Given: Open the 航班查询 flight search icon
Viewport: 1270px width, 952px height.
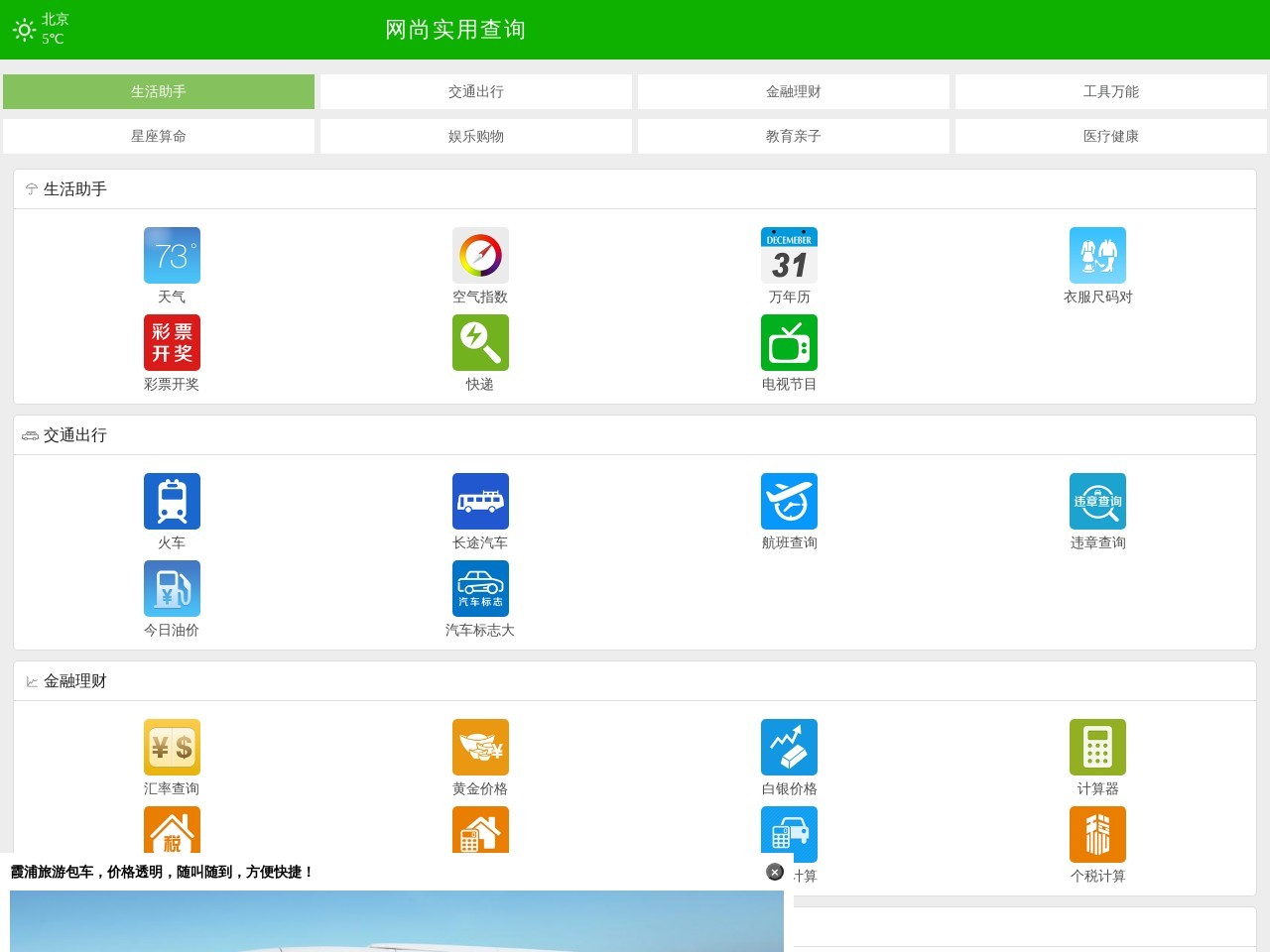Looking at the screenshot, I should tap(789, 502).
